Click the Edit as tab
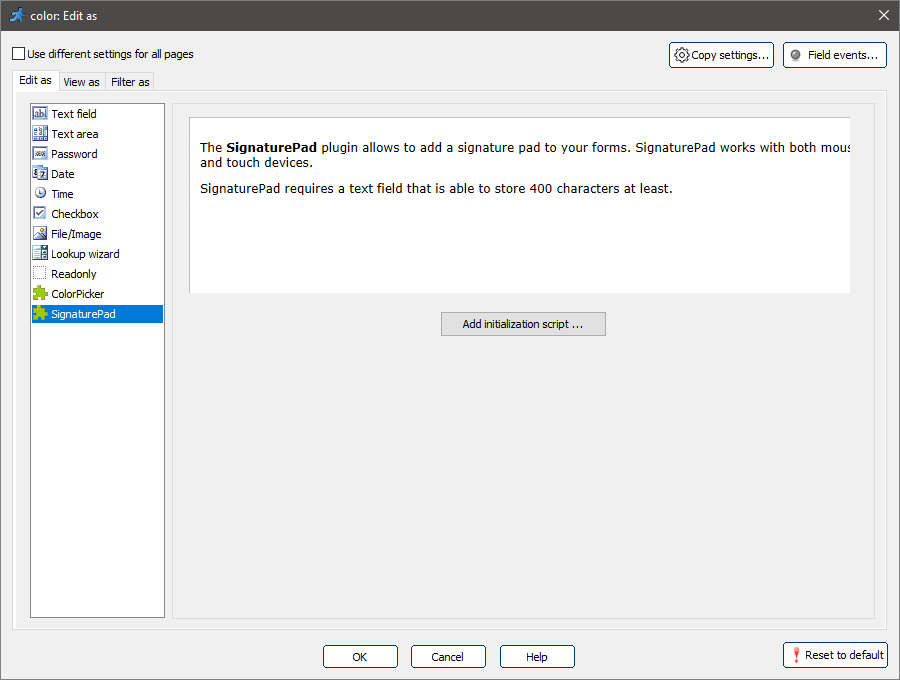Viewport: 900px width, 680px height. click(x=35, y=80)
